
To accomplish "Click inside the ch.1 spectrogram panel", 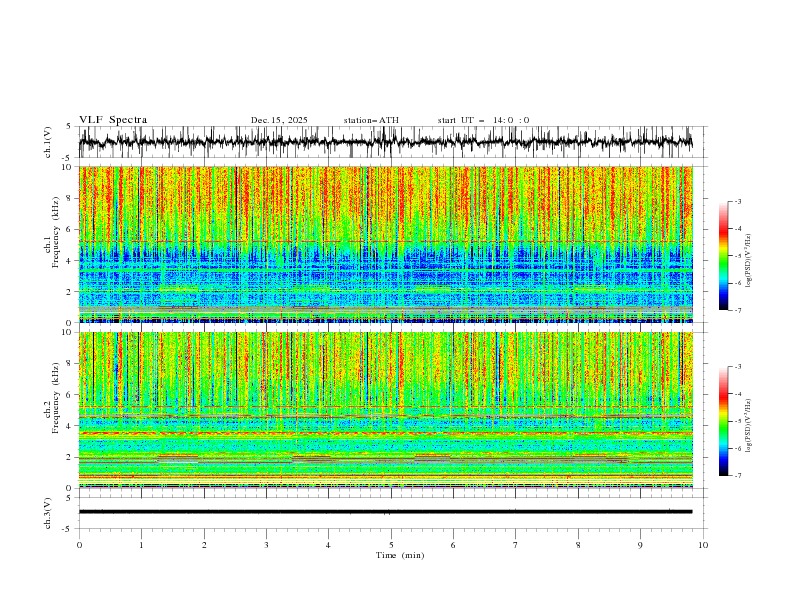I will pyautogui.click(x=385, y=244).
